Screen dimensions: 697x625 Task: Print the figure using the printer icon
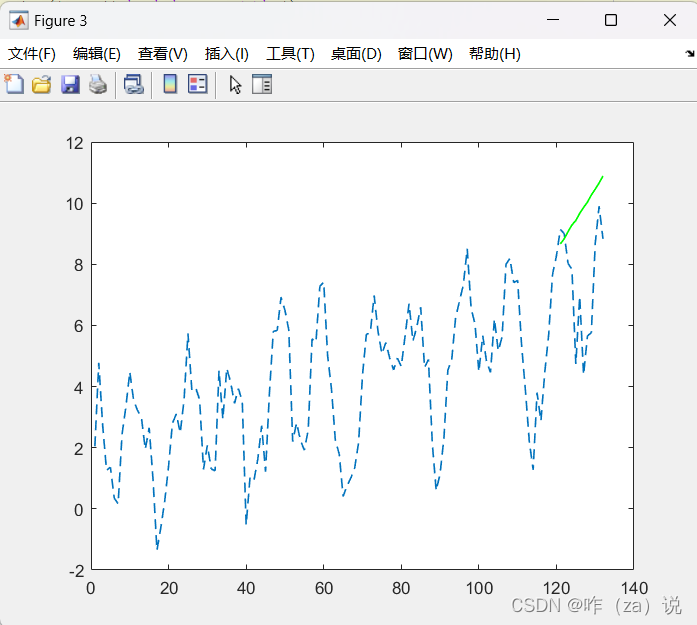pos(97,84)
